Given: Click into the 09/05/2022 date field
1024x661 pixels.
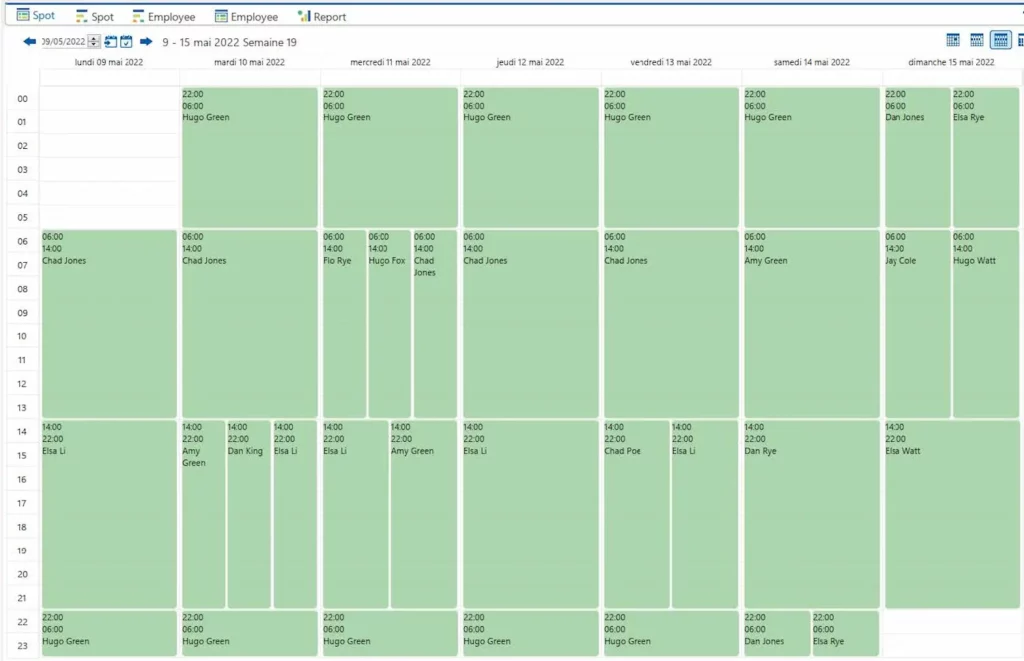Looking at the screenshot, I should point(62,42).
